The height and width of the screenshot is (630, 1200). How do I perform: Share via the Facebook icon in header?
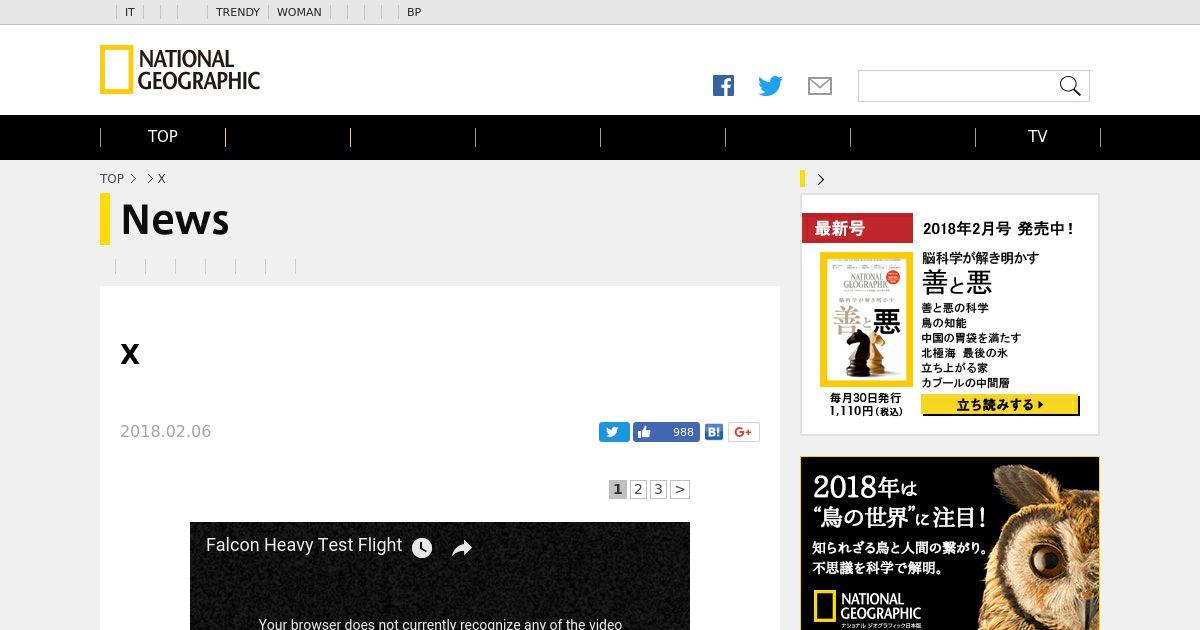pyautogui.click(x=723, y=86)
